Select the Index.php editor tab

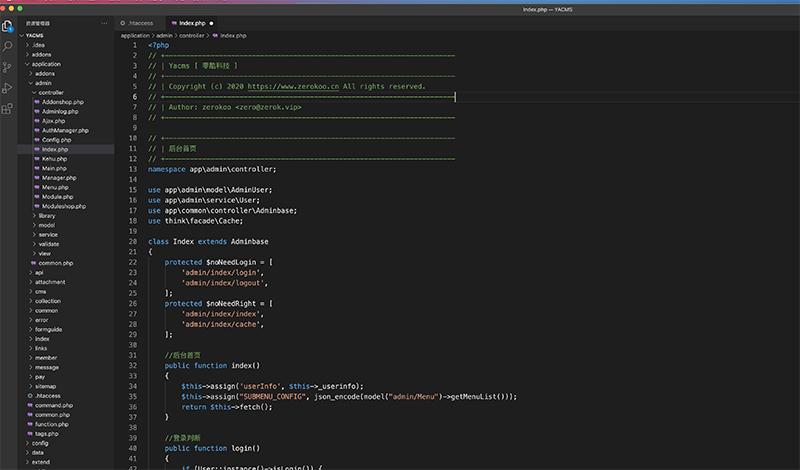(191, 22)
